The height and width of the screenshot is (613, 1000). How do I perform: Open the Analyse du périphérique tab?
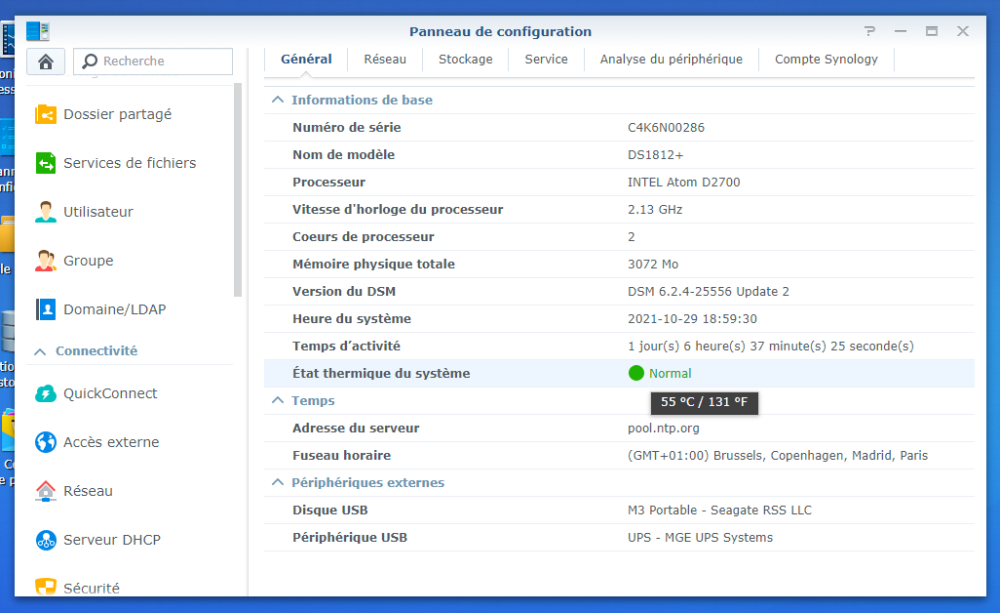(671, 59)
